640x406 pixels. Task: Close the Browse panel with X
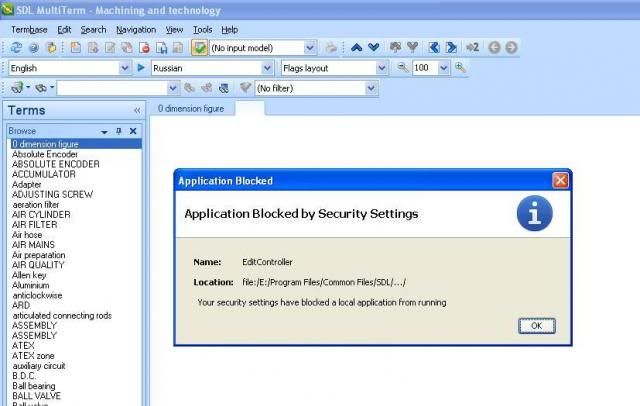[133, 131]
